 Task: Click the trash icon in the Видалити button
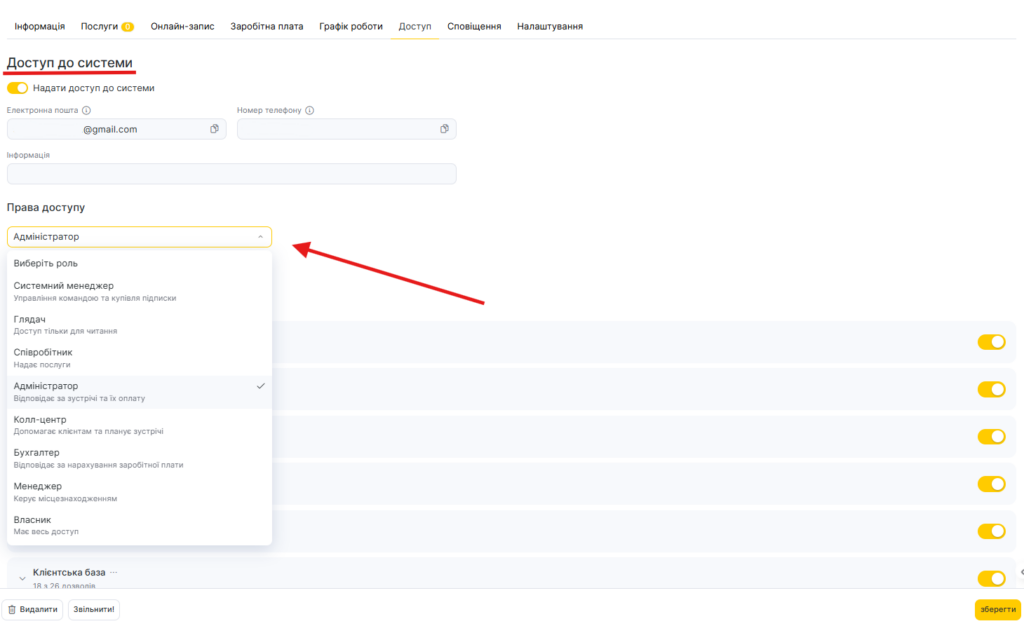(x=12, y=609)
